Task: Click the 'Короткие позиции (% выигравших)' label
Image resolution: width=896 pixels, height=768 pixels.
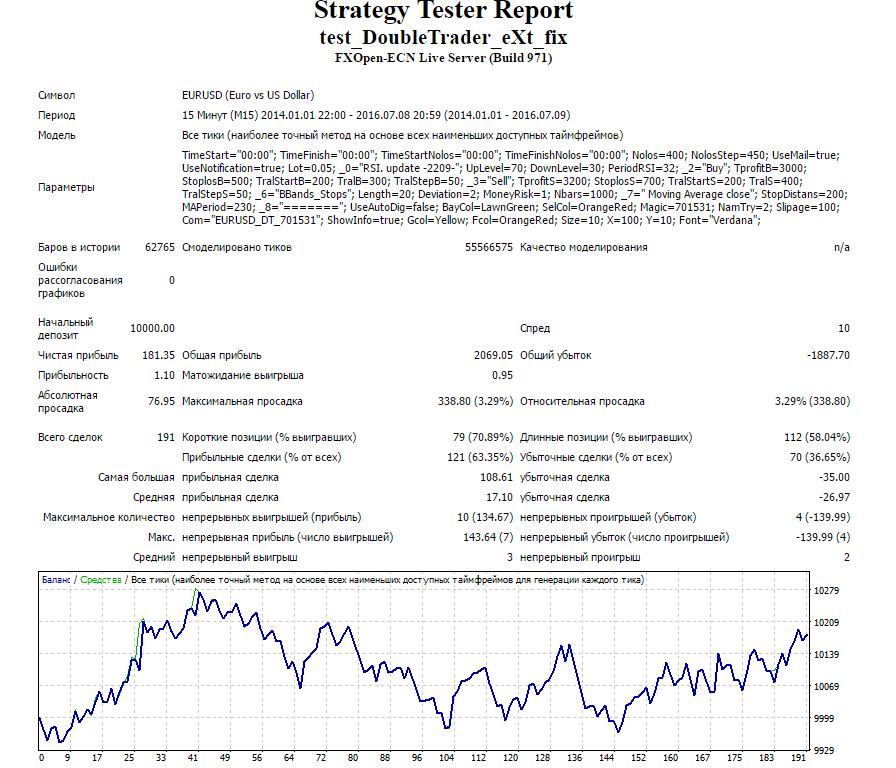Action: click(x=269, y=438)
